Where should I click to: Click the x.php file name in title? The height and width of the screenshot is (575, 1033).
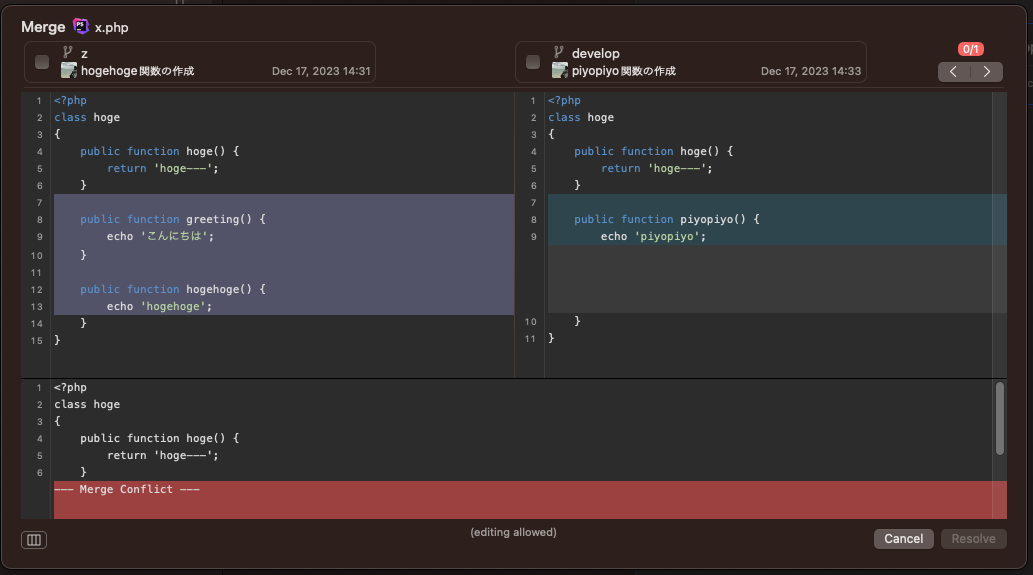point(111,27)
